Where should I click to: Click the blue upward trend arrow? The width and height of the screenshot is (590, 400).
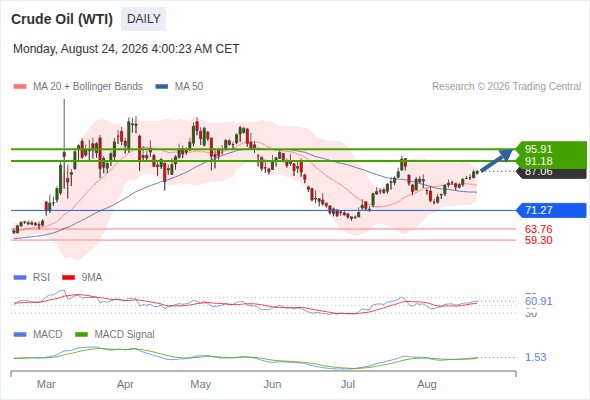pyautogui.click(x=497, y=160)
